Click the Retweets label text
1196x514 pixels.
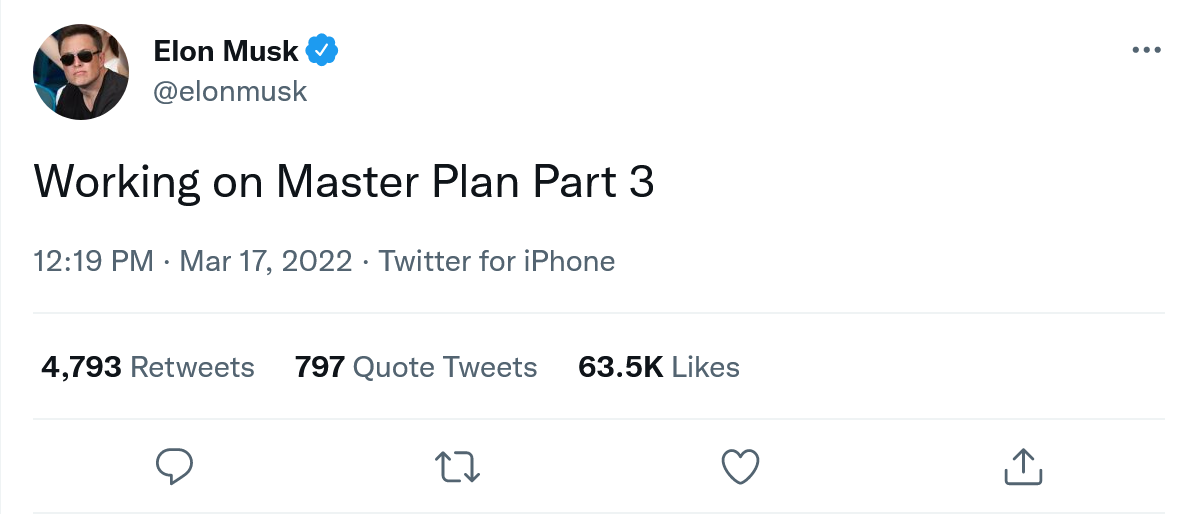point(193,367)
